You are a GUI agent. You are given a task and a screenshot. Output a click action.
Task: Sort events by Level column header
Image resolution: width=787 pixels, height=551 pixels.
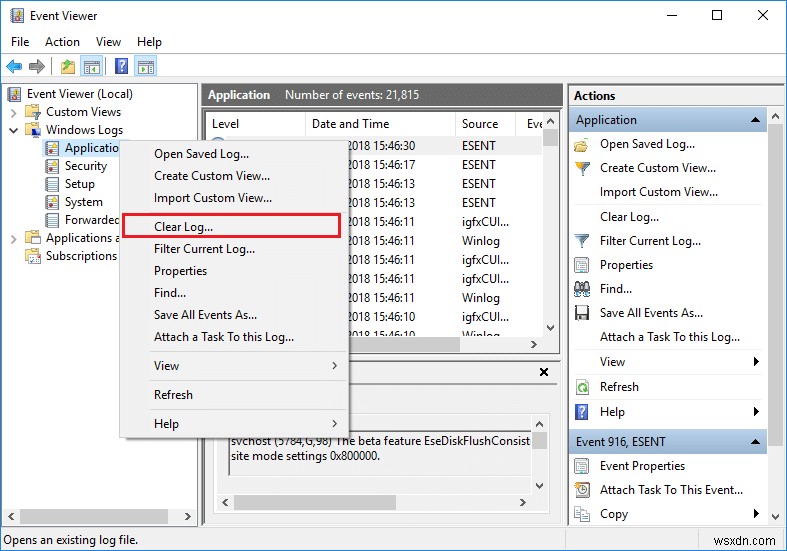[256, 124]
